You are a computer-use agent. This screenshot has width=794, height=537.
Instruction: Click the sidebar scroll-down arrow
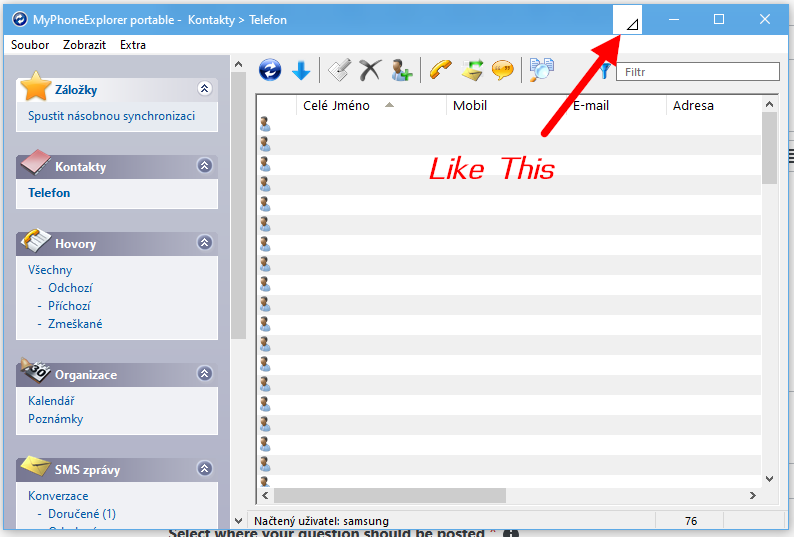[x=239, y=520]
